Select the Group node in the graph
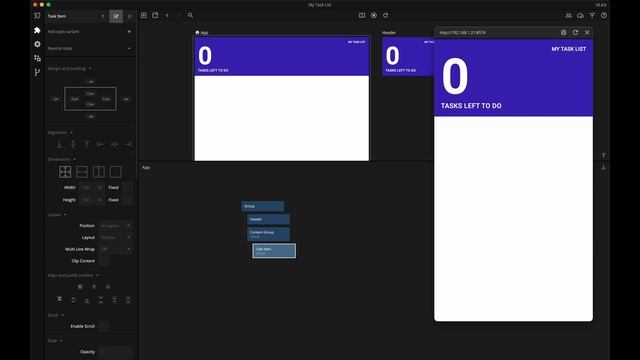This screenshot has width=640, height=360. pos(262,207)
